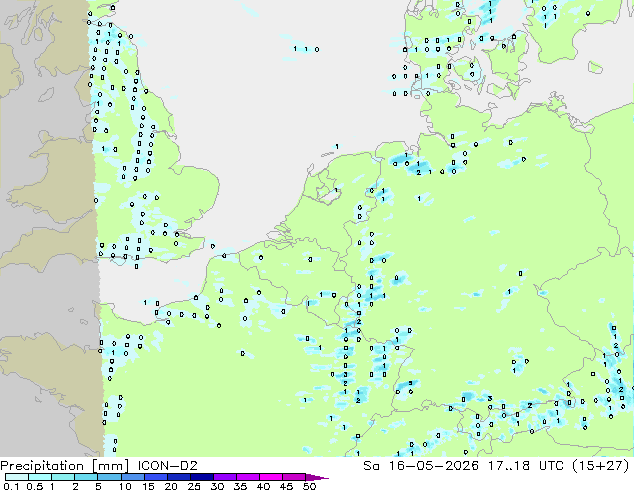
Task: Click the 40–45 mm magenta swatch
Action: pos(271,477)
